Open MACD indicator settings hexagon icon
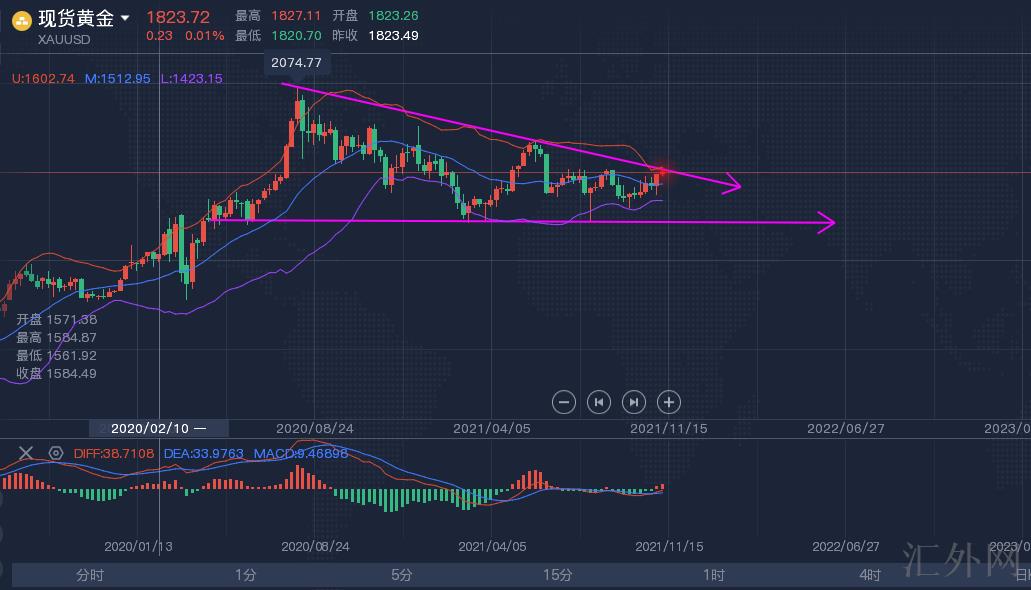 (55, 453)
